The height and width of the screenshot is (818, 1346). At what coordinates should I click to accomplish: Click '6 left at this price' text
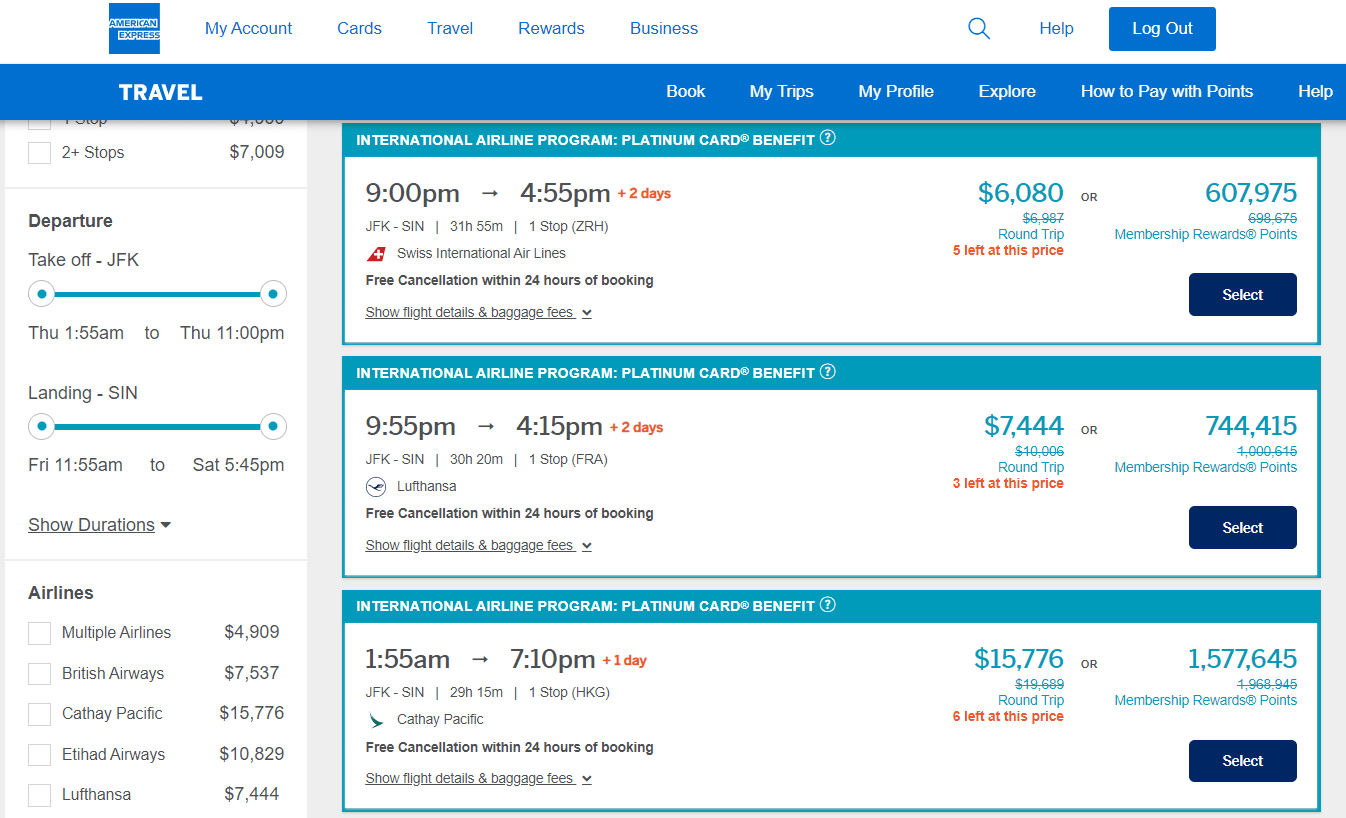point(1008,716)
